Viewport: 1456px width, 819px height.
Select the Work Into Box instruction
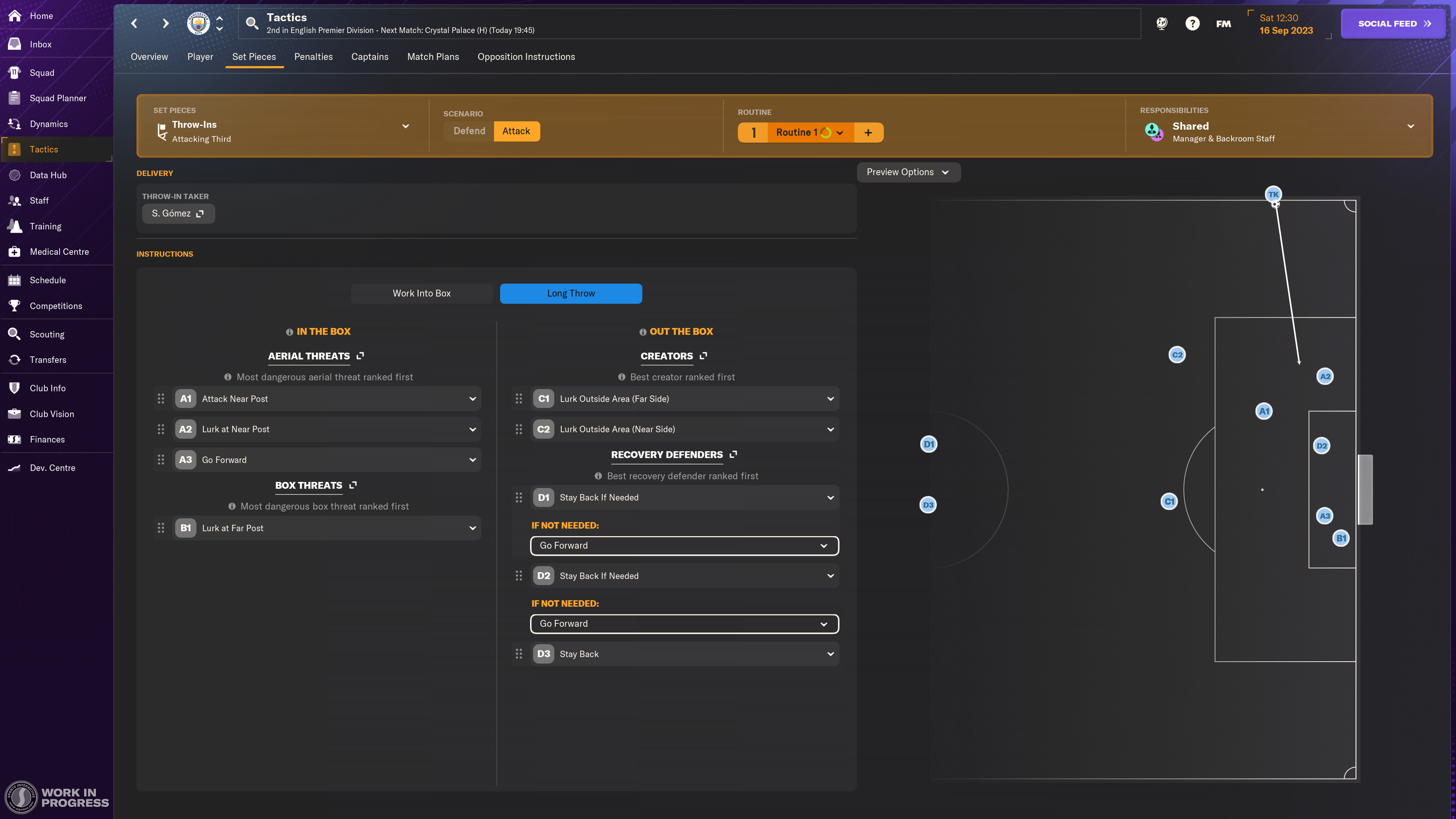coord(422,293)
